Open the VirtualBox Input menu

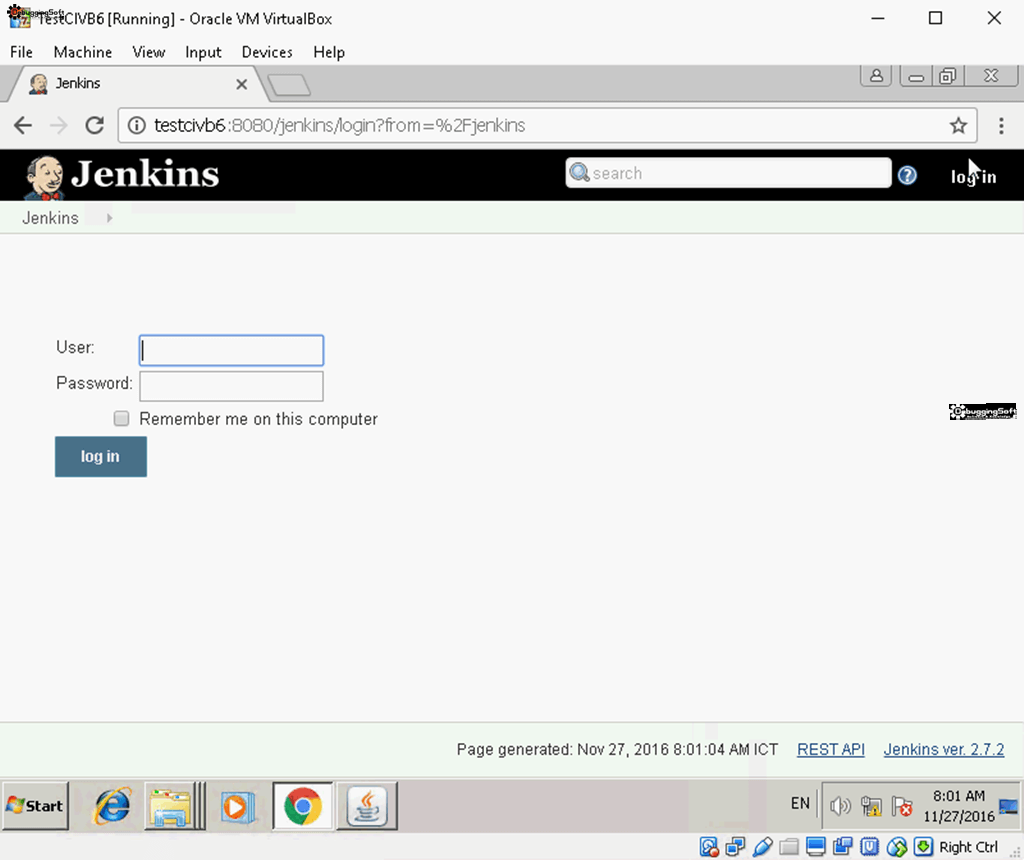tap(203, 52)
